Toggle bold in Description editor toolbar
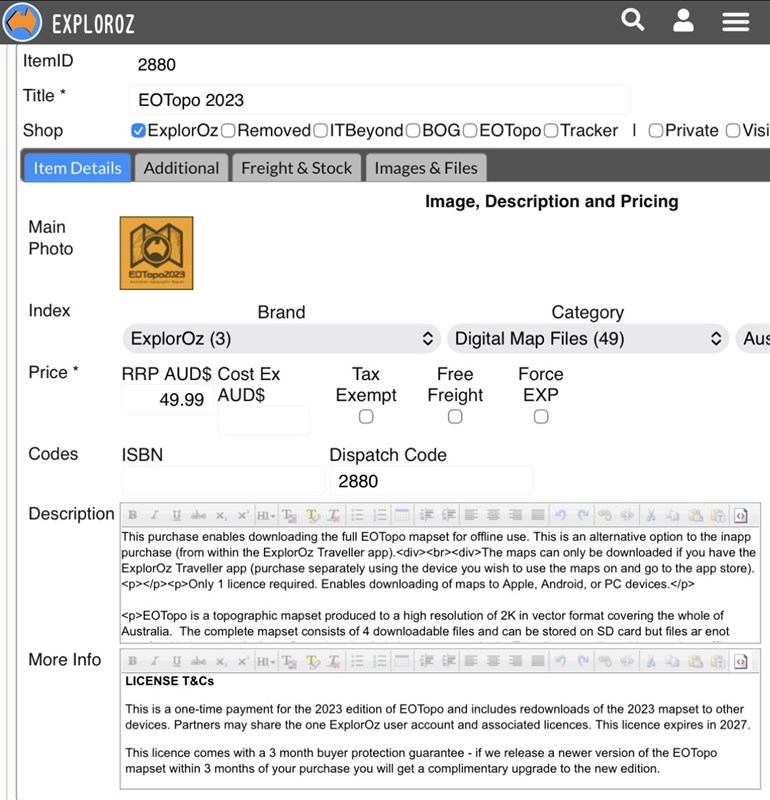 tap(133, 515)
